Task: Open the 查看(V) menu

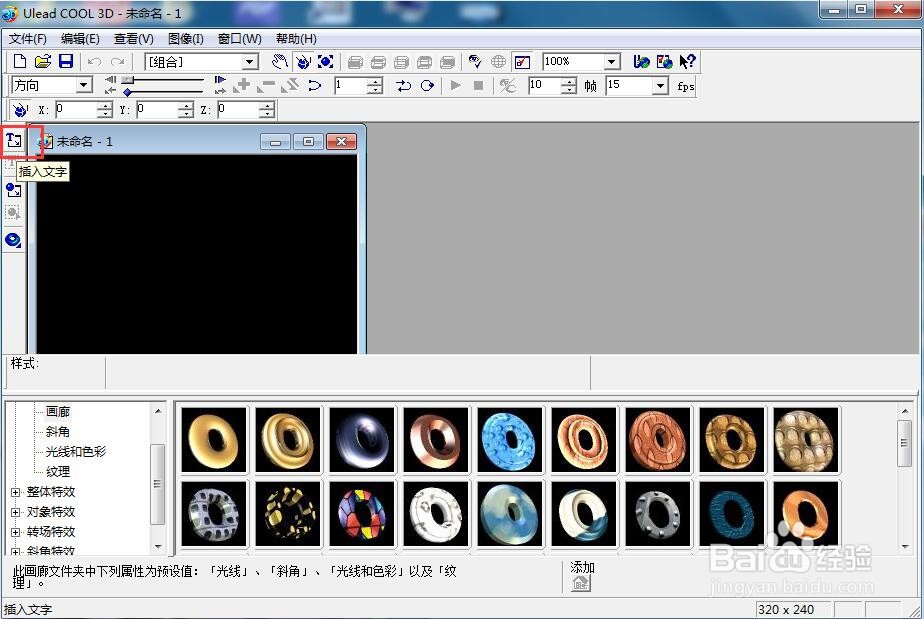Action: tap(134, 39)
